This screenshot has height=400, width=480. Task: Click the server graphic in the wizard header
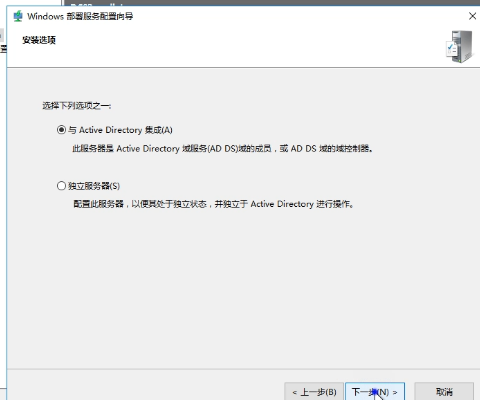460,46
